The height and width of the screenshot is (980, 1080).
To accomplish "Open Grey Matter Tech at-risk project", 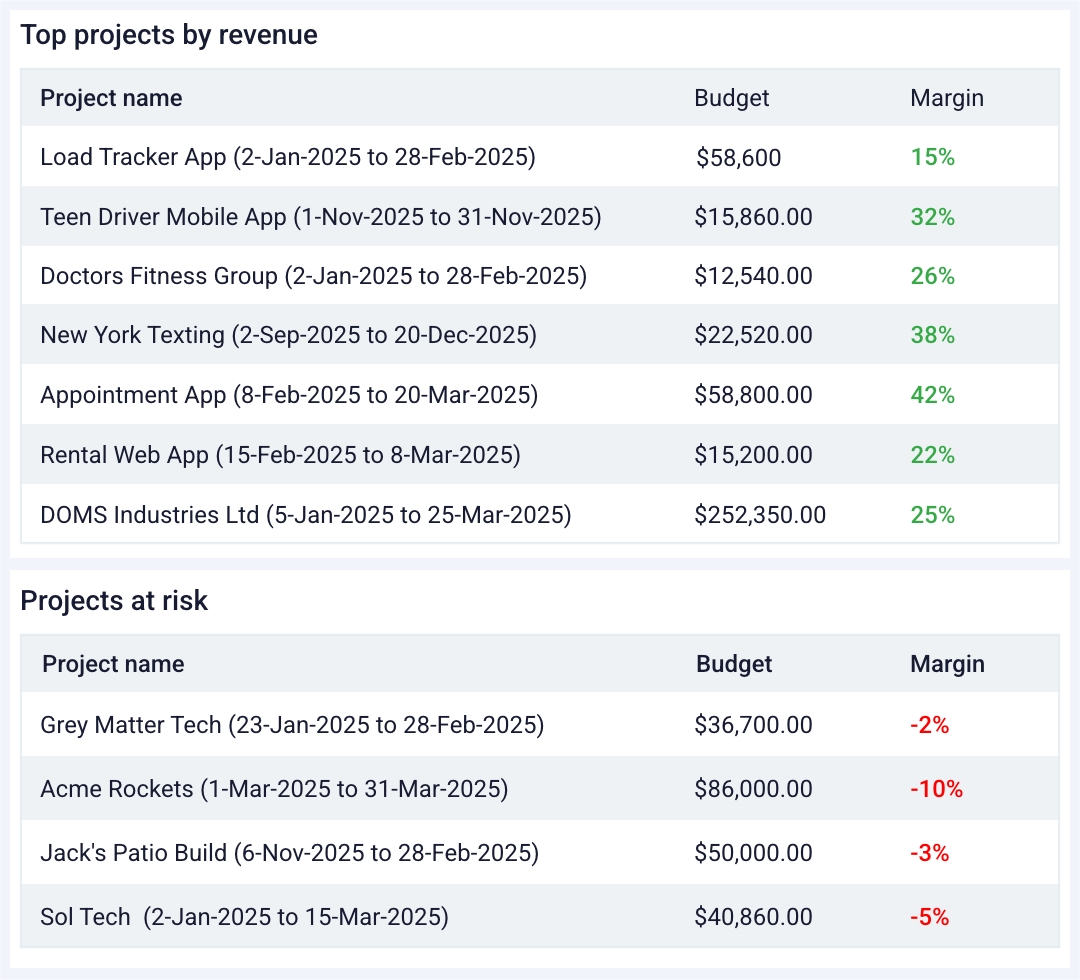I will (292, 725).
